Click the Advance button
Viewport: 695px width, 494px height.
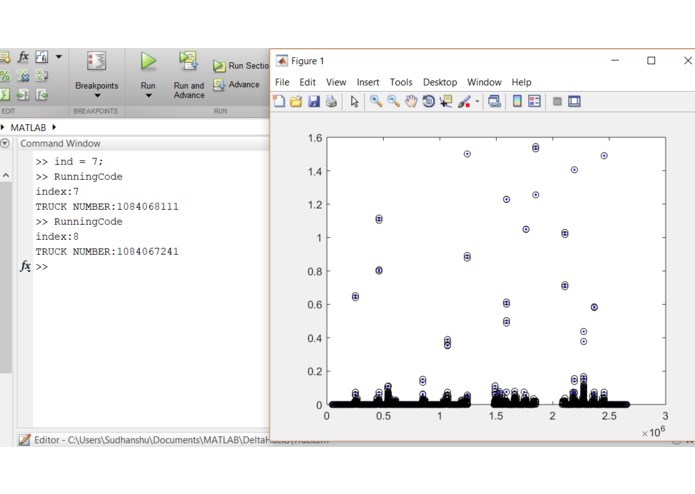(236, 84)
